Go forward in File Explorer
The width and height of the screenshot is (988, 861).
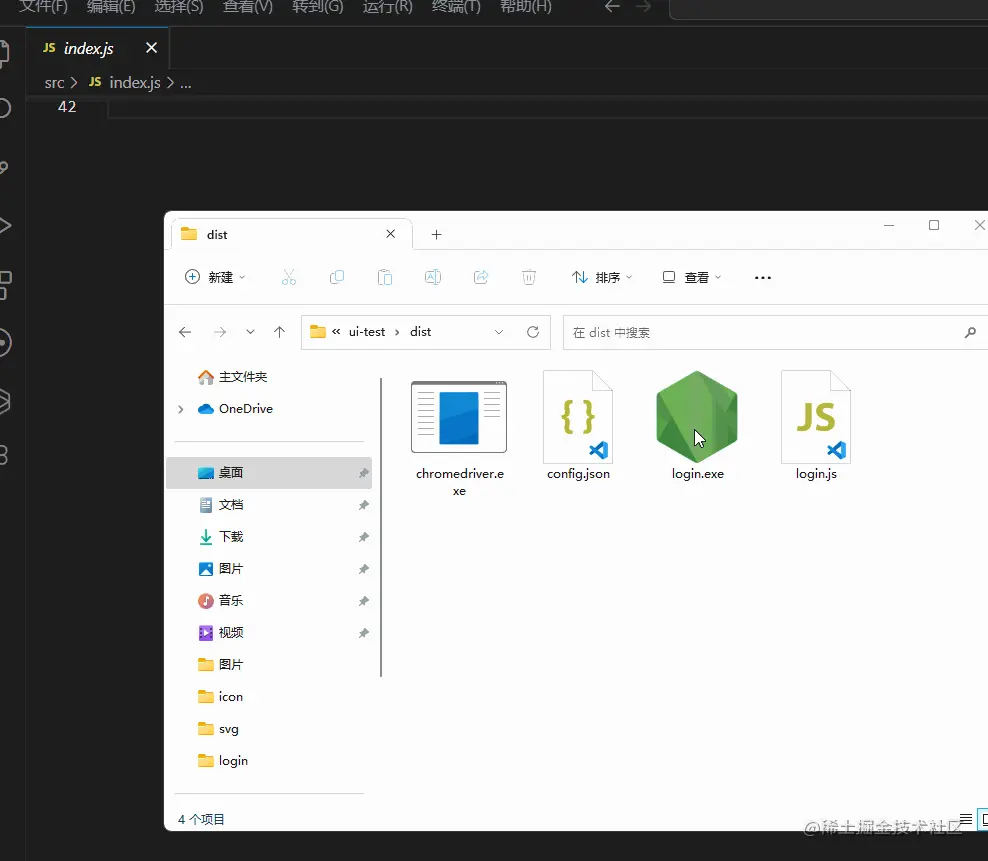click(219, 332)
